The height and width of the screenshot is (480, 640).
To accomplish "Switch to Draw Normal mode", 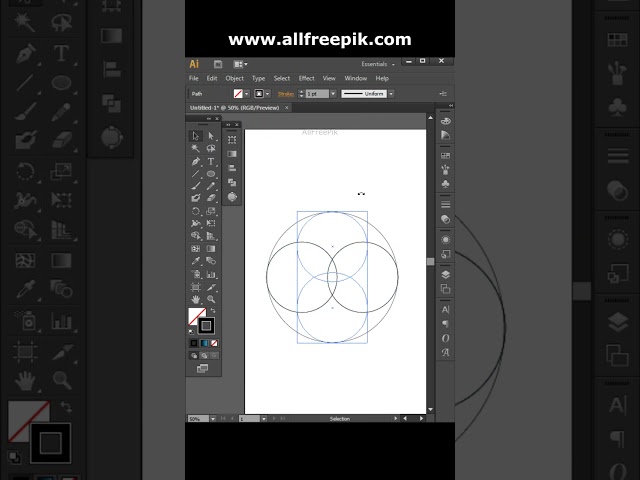I will pos(194,356).
